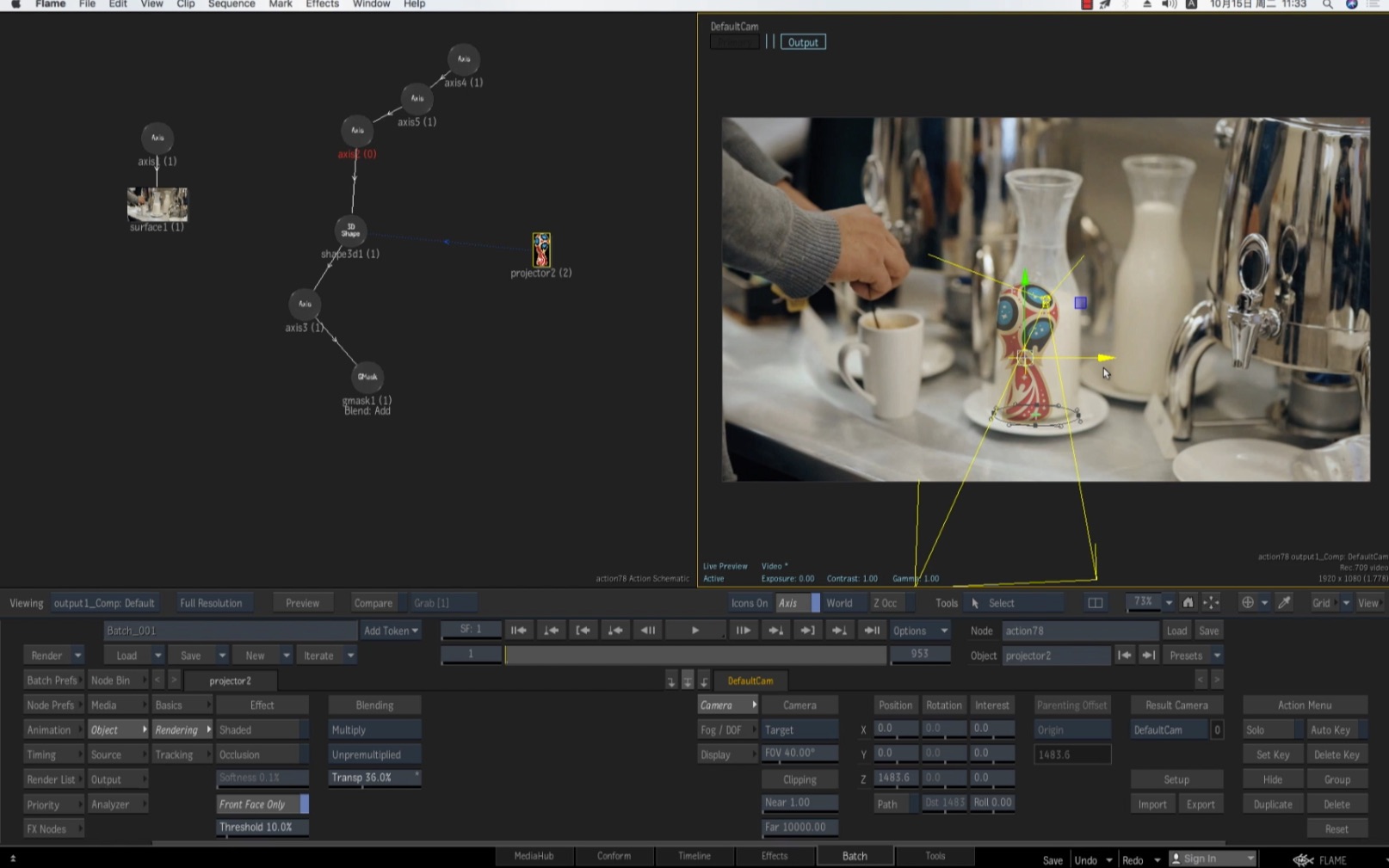
Task: Enable Auto Key mode
Action: pyautogui.click(x=1332, y=729)
